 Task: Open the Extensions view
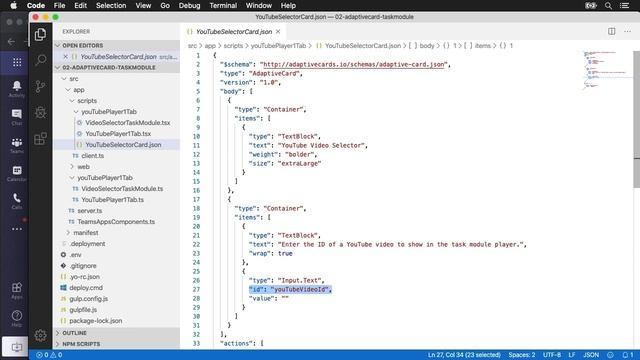pos(40,138)
